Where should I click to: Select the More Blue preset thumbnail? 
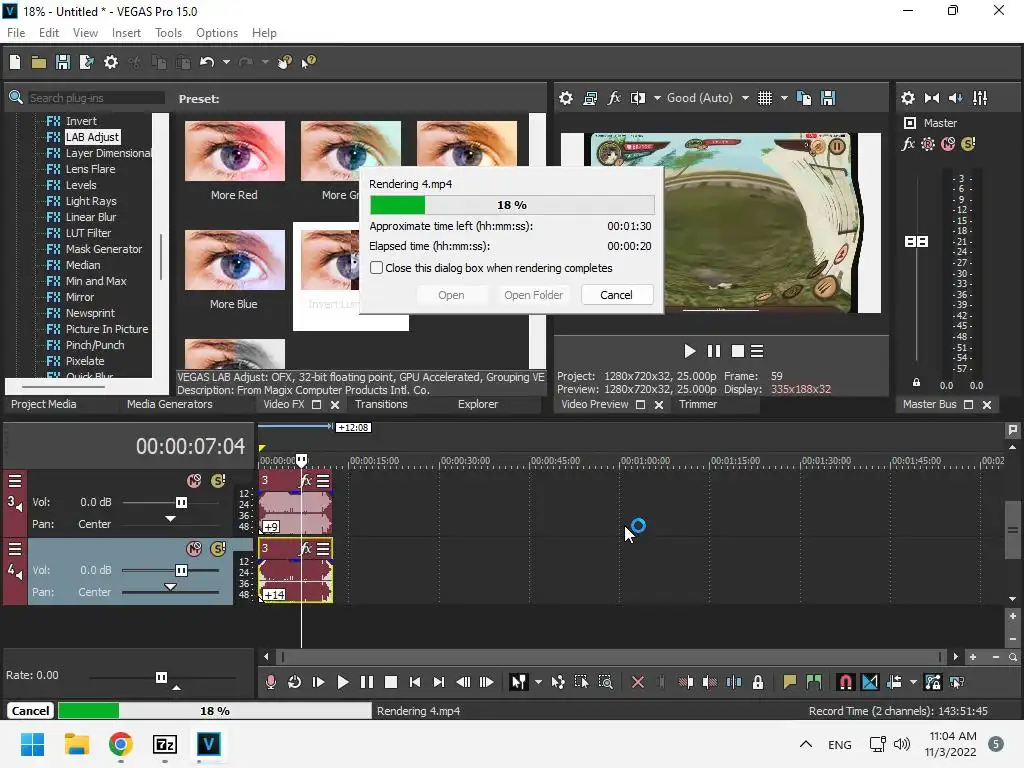234,260
